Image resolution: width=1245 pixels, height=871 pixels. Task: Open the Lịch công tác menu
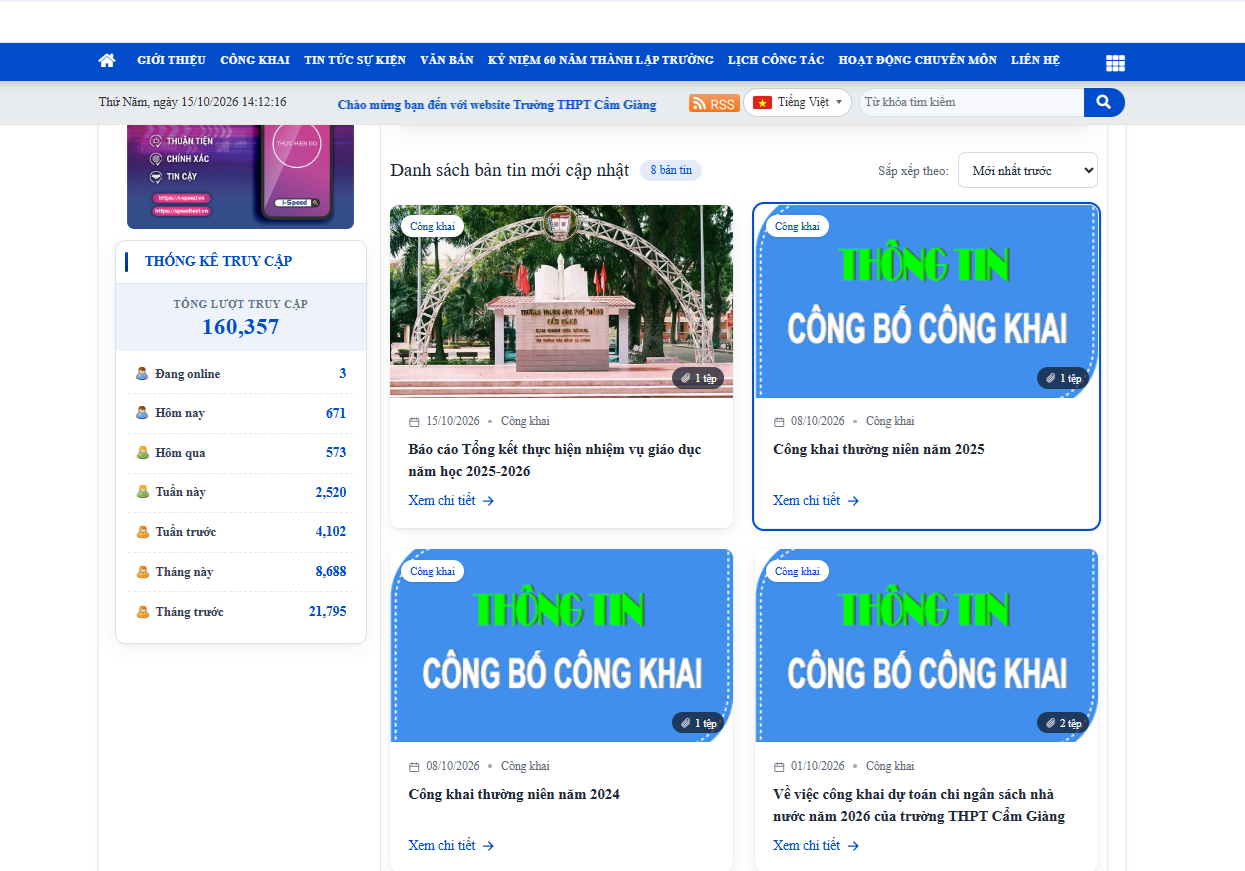coord(776,60)
